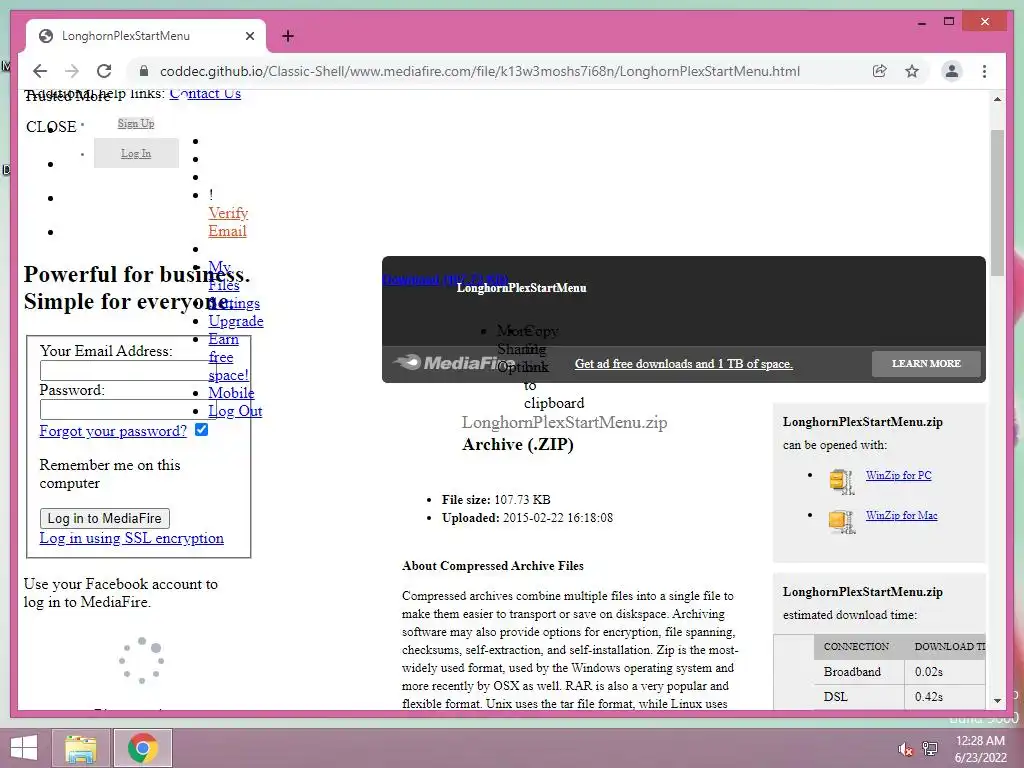Click the LonghornPlexStartMenu.zip file title
The height and width of the screenshot is (768, 1024).
coord(564,422)
